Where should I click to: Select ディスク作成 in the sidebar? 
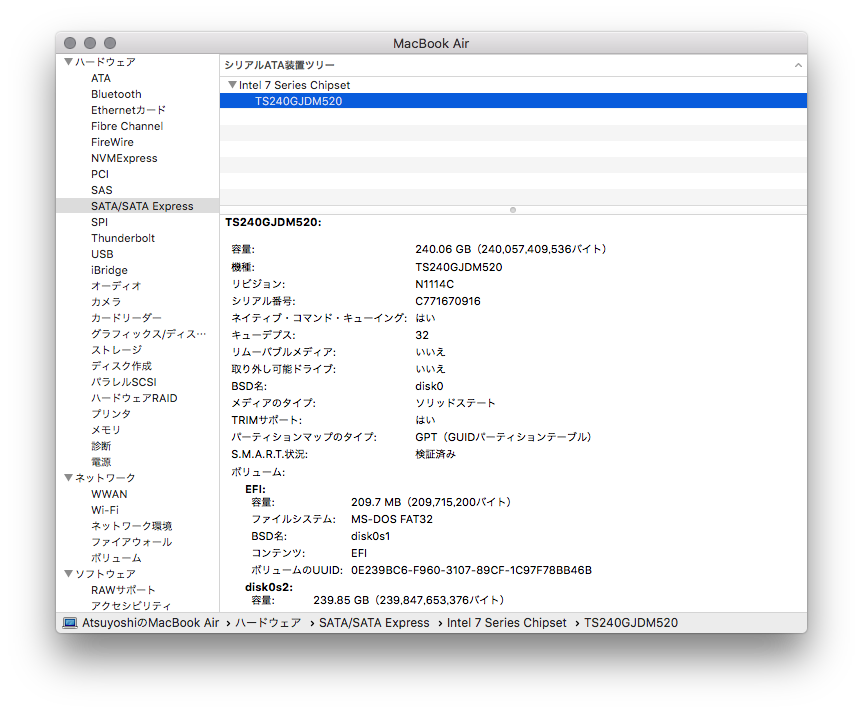point(121,366)
